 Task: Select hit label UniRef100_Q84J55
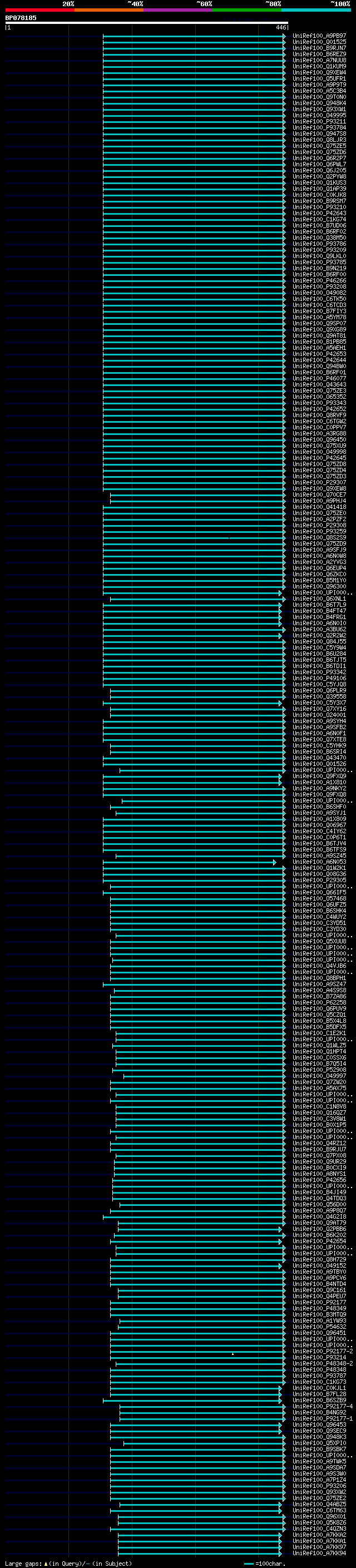319,641
